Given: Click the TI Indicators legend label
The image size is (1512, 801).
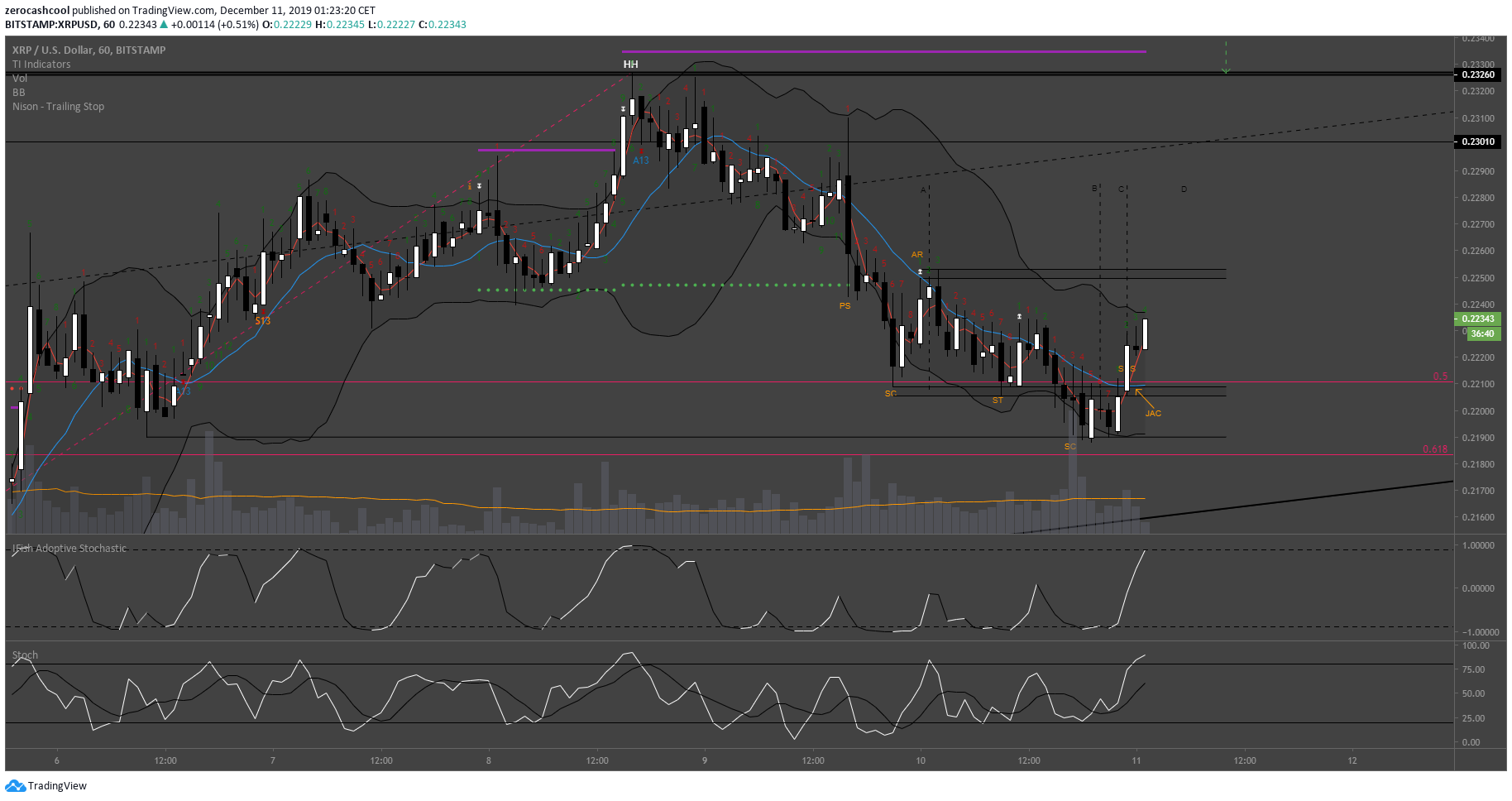Looking at the screenshot, I should click(x=41, y=65).
